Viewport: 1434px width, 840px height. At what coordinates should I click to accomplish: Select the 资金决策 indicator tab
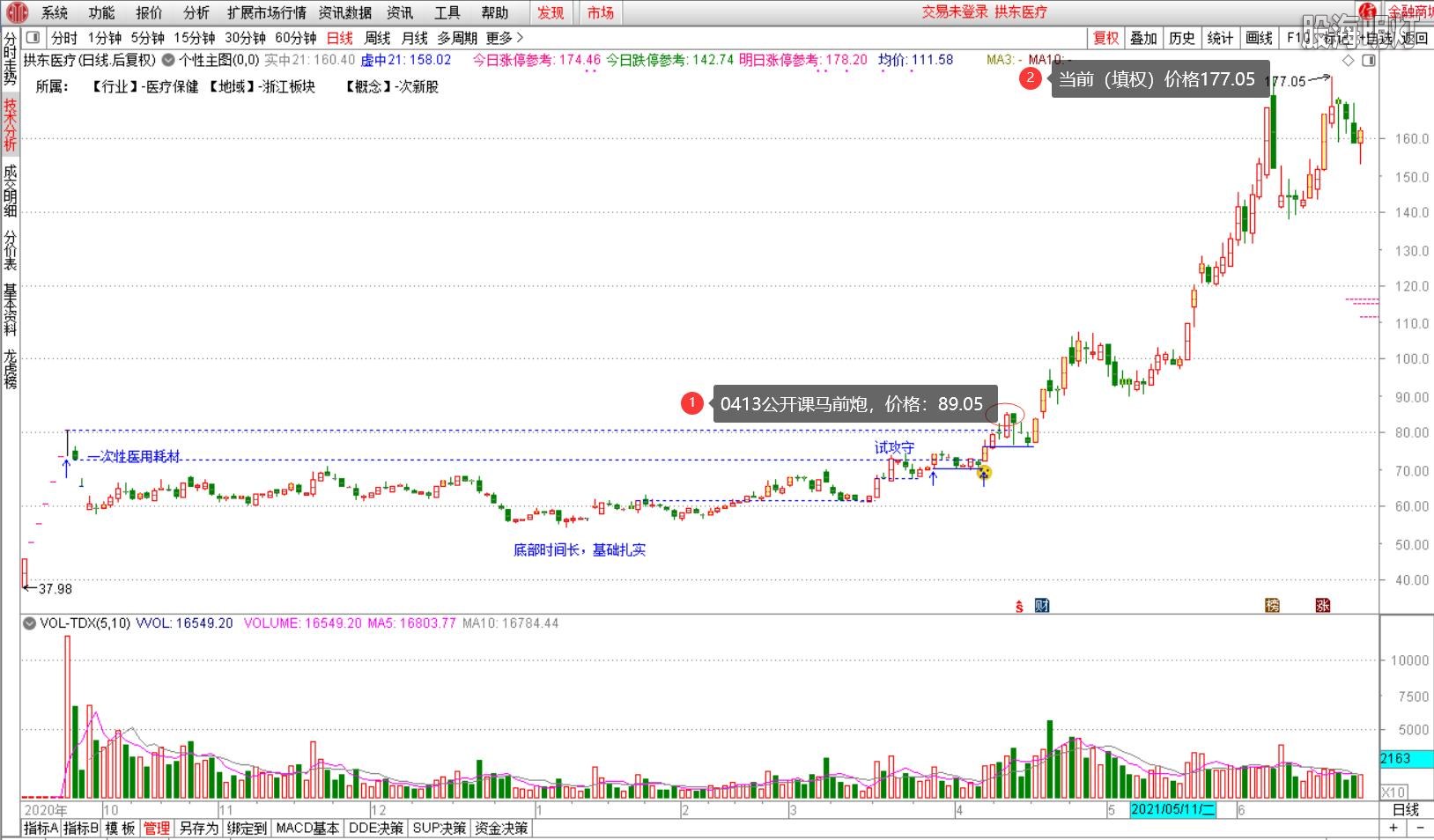[x=501, y=829]
